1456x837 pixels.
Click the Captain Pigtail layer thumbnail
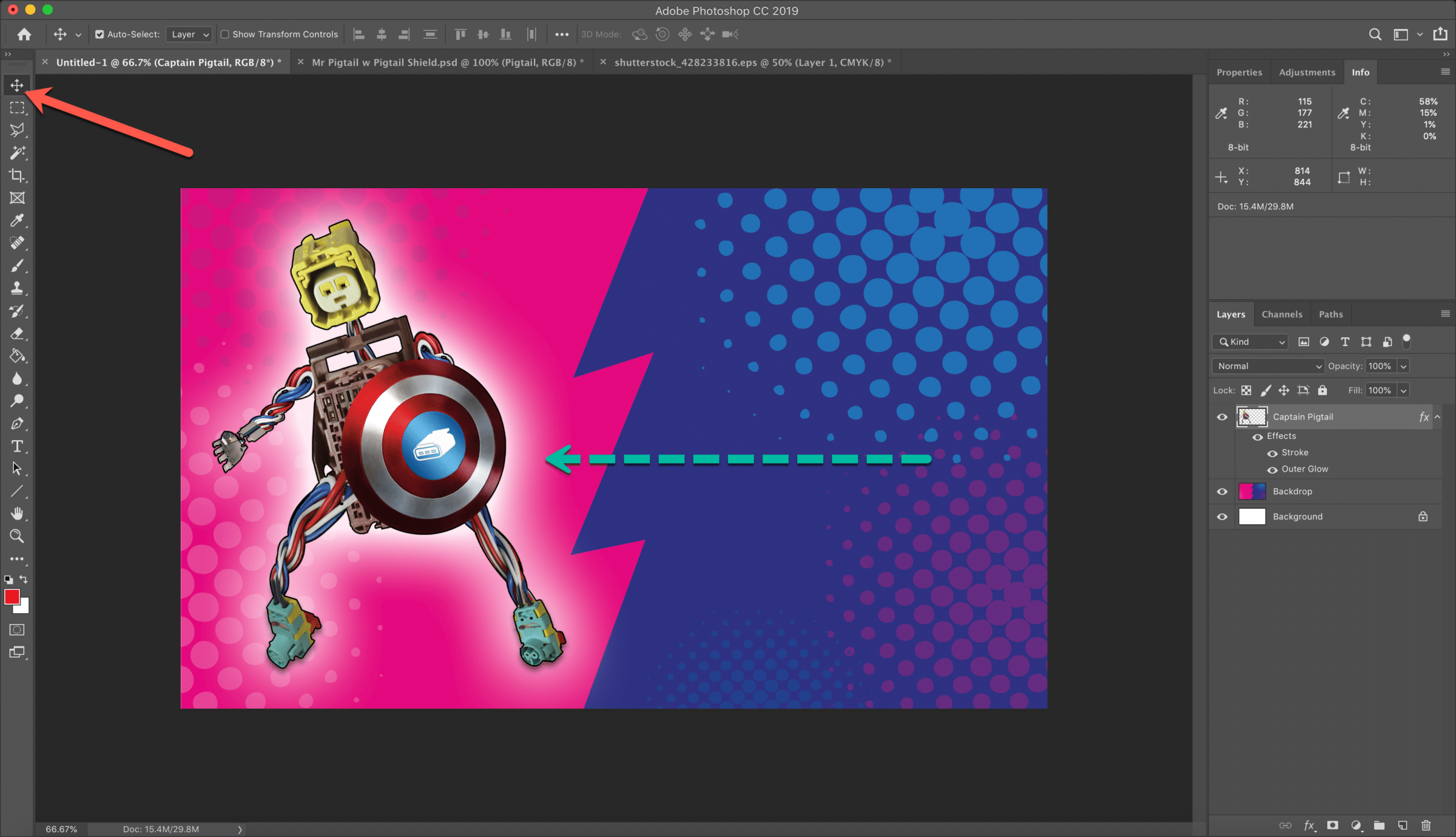[1252, 417]
